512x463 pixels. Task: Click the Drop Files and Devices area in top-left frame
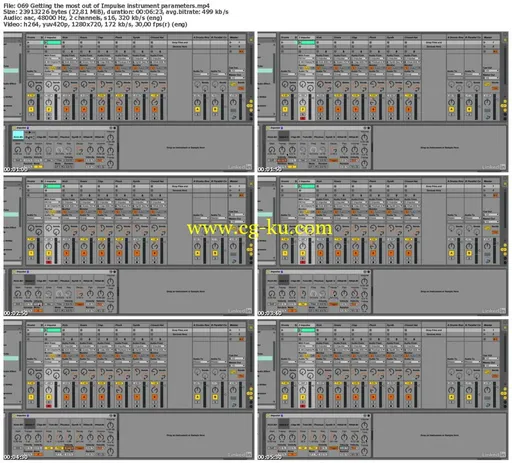tap(180, 44)
